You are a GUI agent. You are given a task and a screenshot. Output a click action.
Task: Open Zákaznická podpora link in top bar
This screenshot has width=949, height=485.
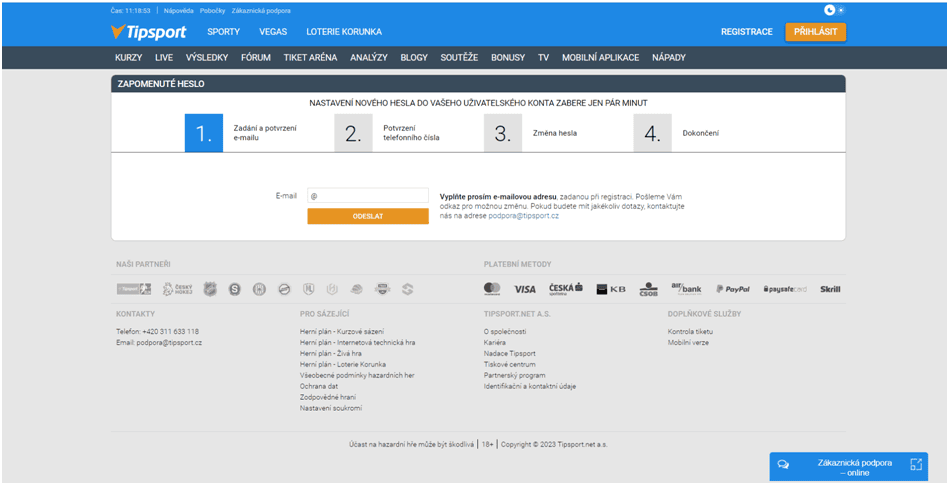point(261,11)
